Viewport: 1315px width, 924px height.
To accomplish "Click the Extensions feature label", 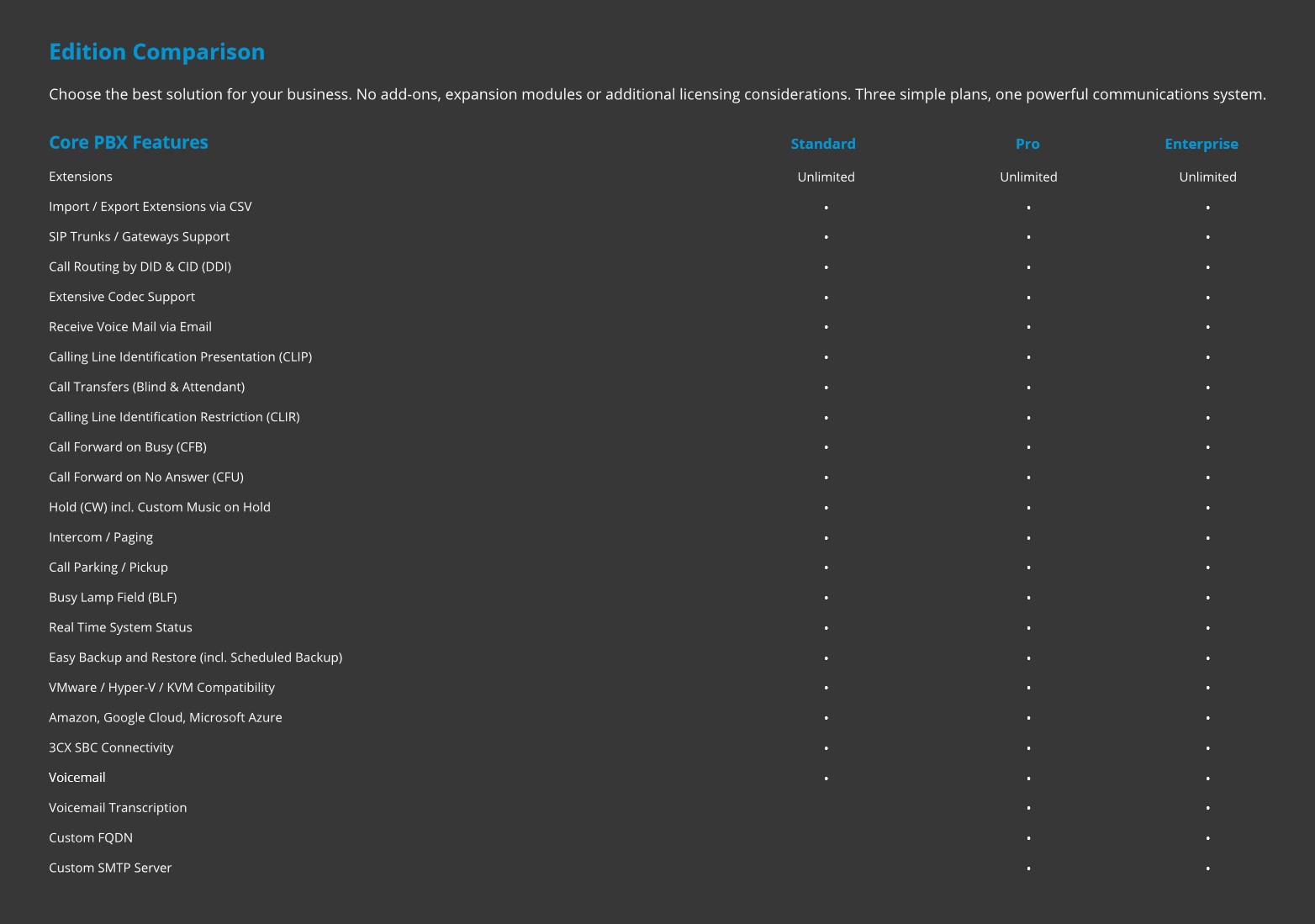I will (81, 177).
